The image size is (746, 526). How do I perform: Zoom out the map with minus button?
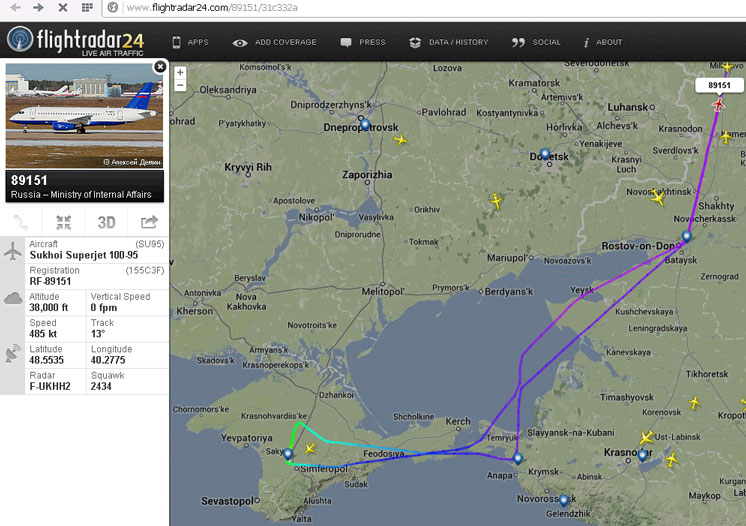[180, 86]
